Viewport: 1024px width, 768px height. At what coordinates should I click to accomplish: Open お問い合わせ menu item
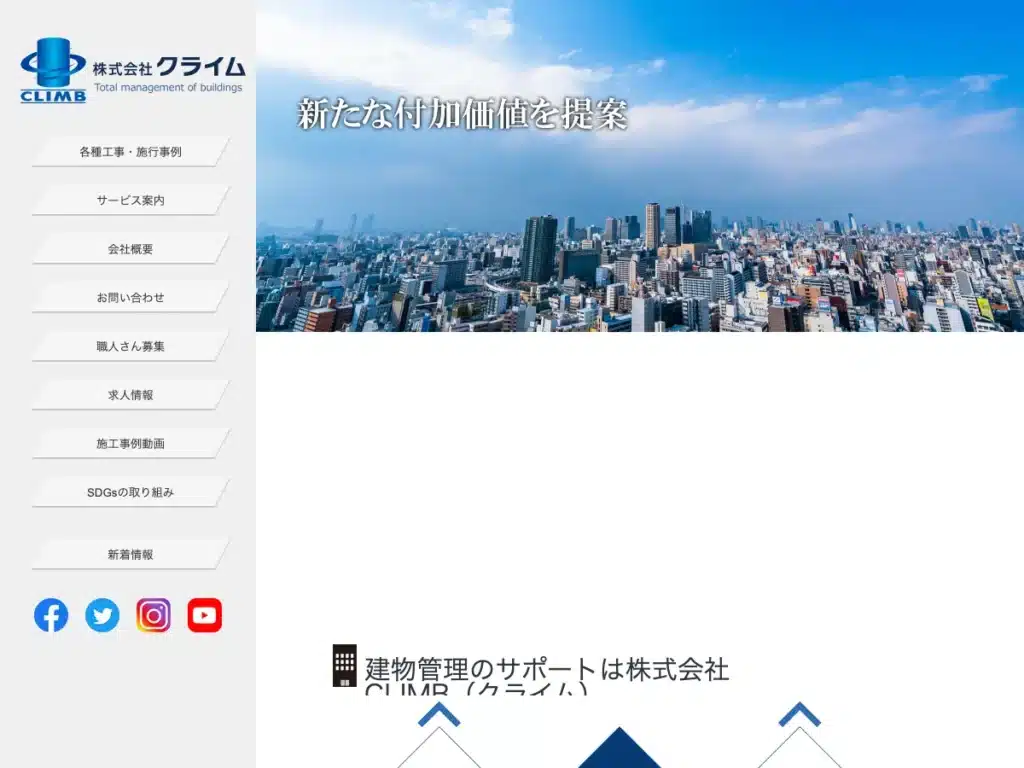(x=131, y=298)
